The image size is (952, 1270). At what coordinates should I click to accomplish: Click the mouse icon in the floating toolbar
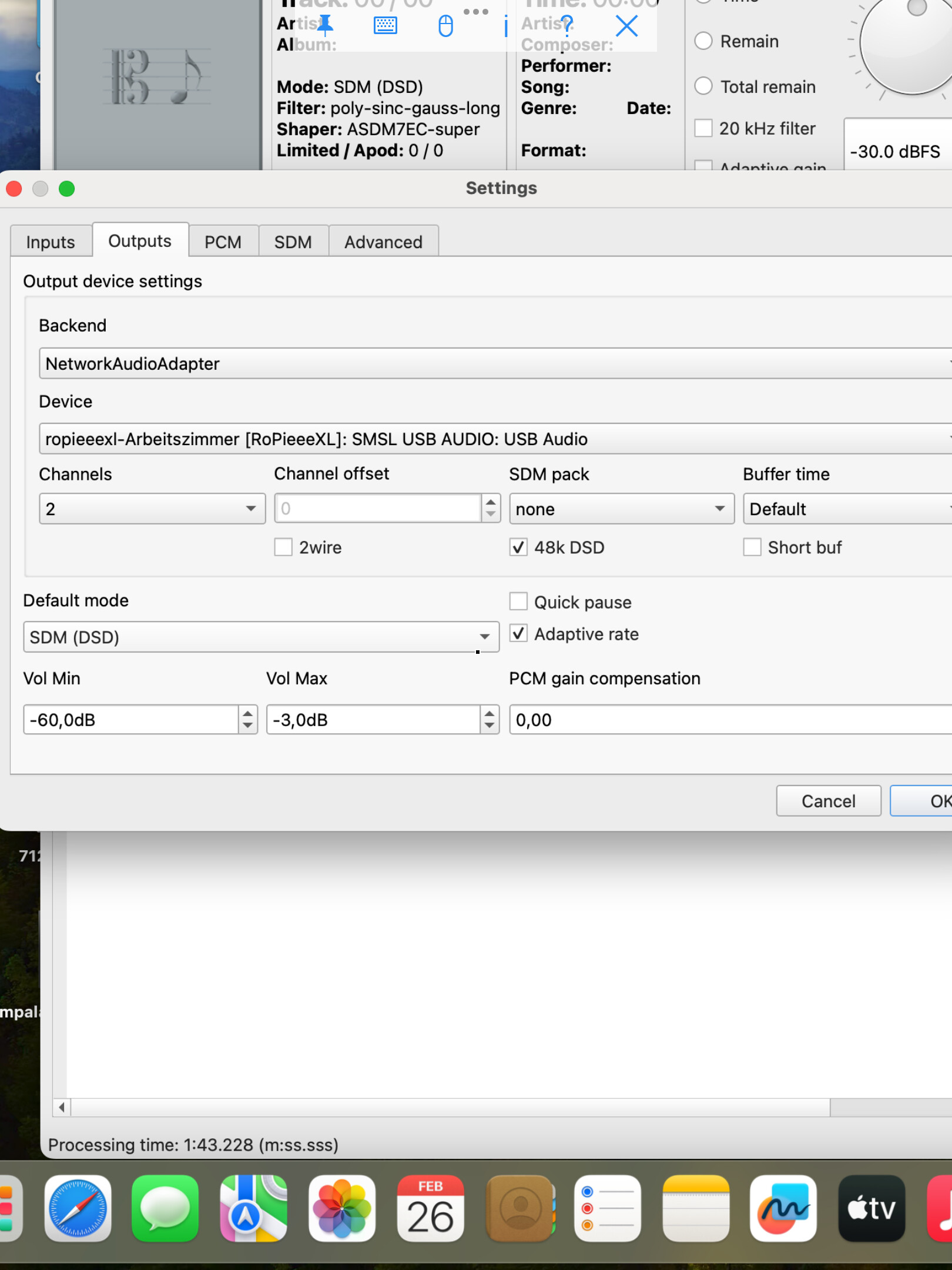click(446, 26)
